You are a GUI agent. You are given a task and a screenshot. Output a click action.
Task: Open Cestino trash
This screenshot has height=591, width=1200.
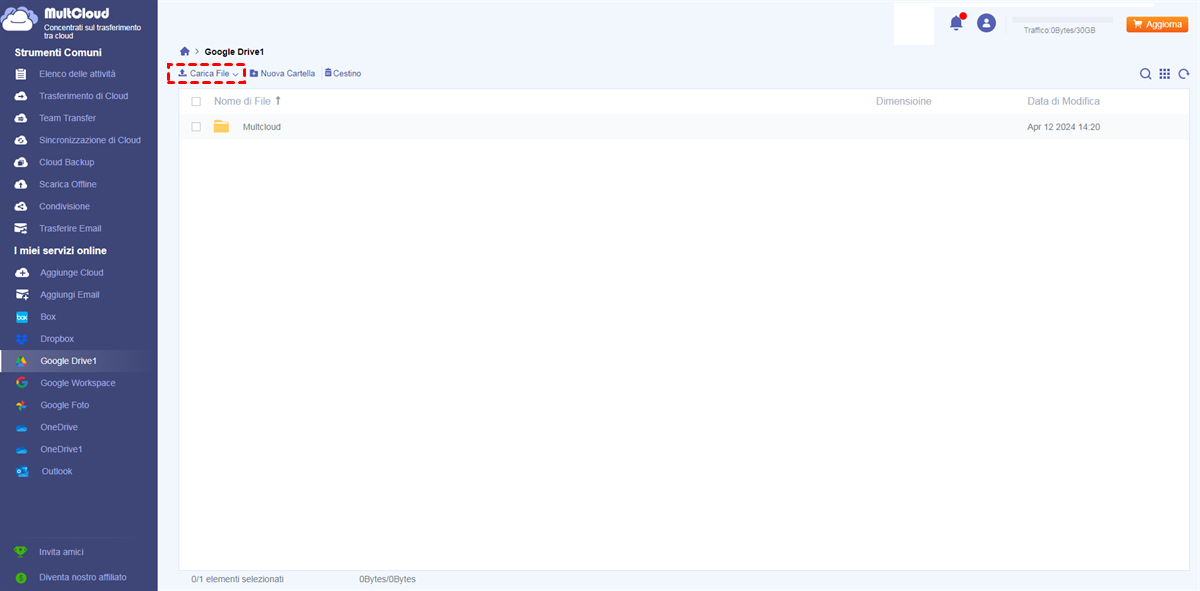coord(343,74)
